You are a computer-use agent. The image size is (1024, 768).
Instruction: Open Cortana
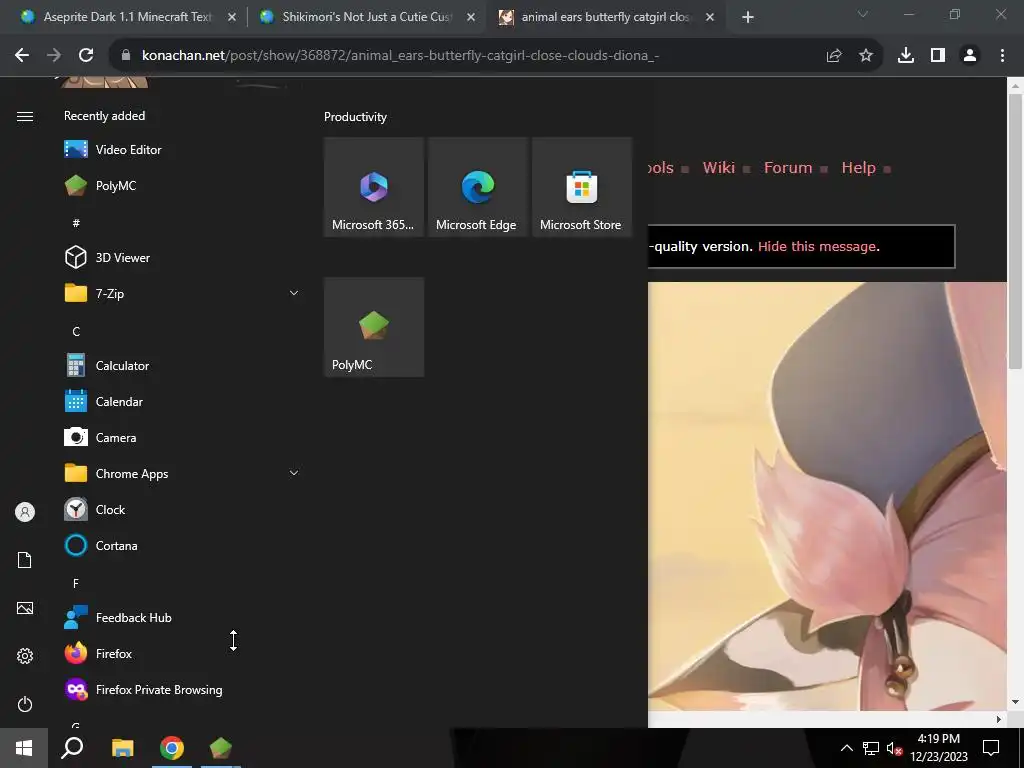(x=181, y=545)
